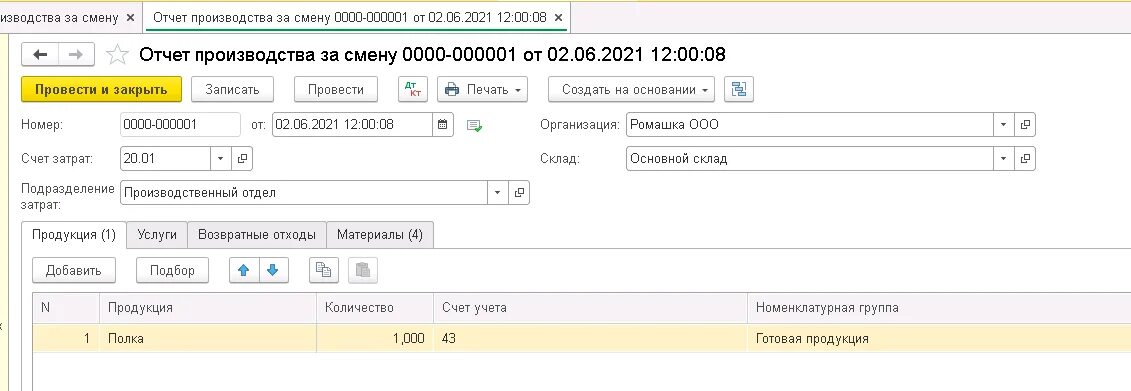Select the quantity cell 1,000
The image size is (1131, 391).
pyautogui.click(x=375, y=338)
